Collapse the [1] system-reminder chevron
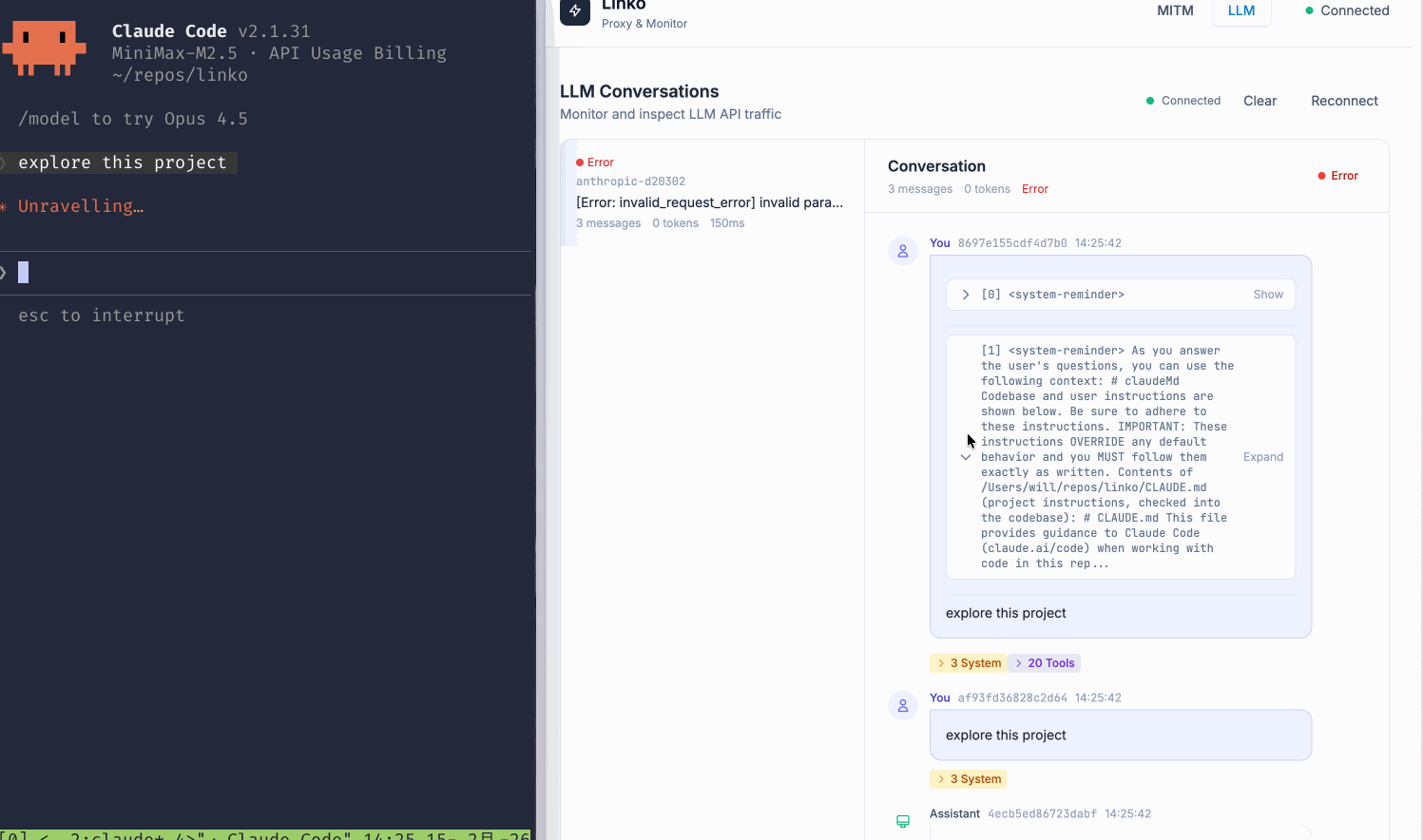 click(x=966, y=457)
